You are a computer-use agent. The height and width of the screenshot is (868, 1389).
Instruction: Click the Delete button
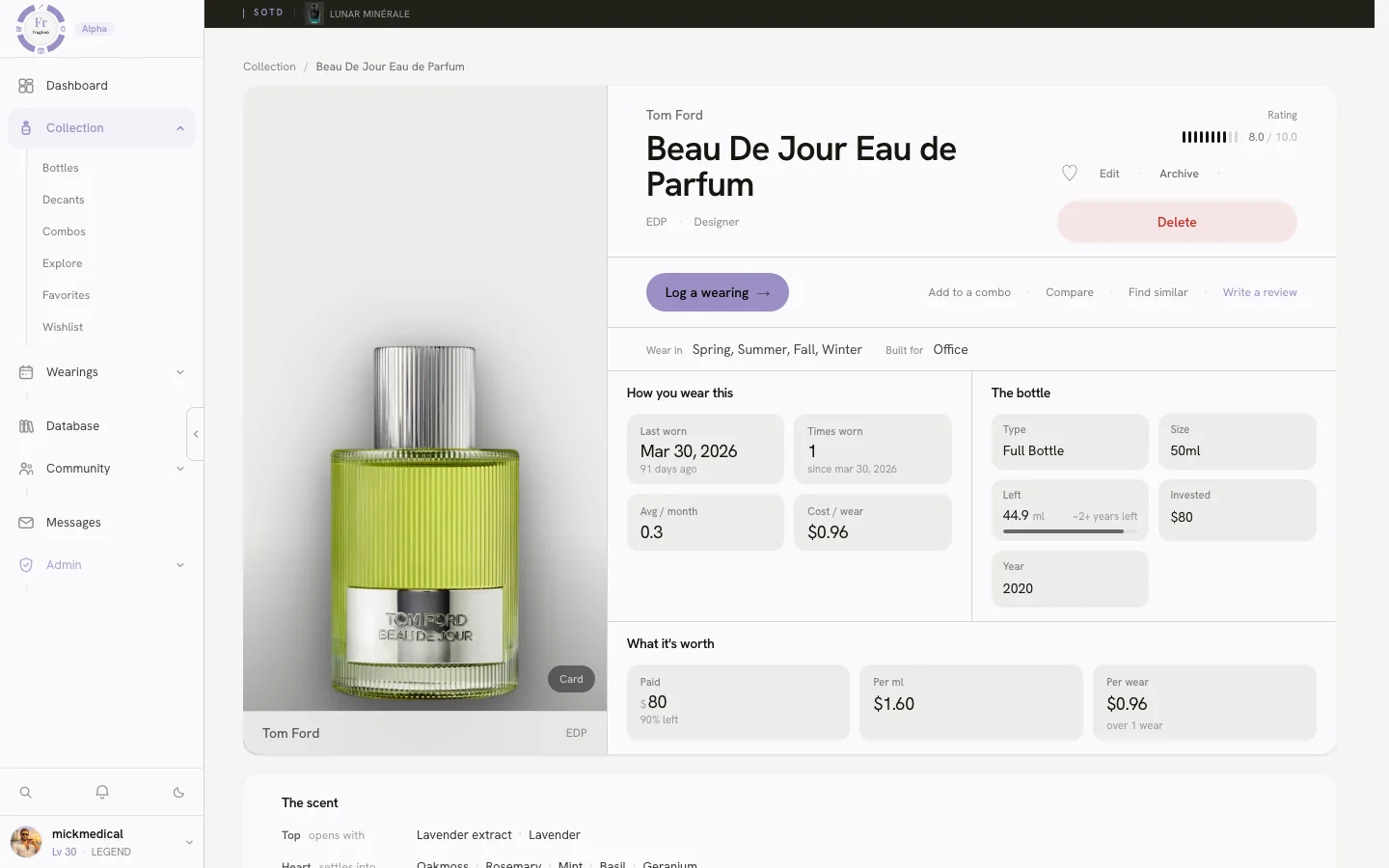tap(1177, 222)
